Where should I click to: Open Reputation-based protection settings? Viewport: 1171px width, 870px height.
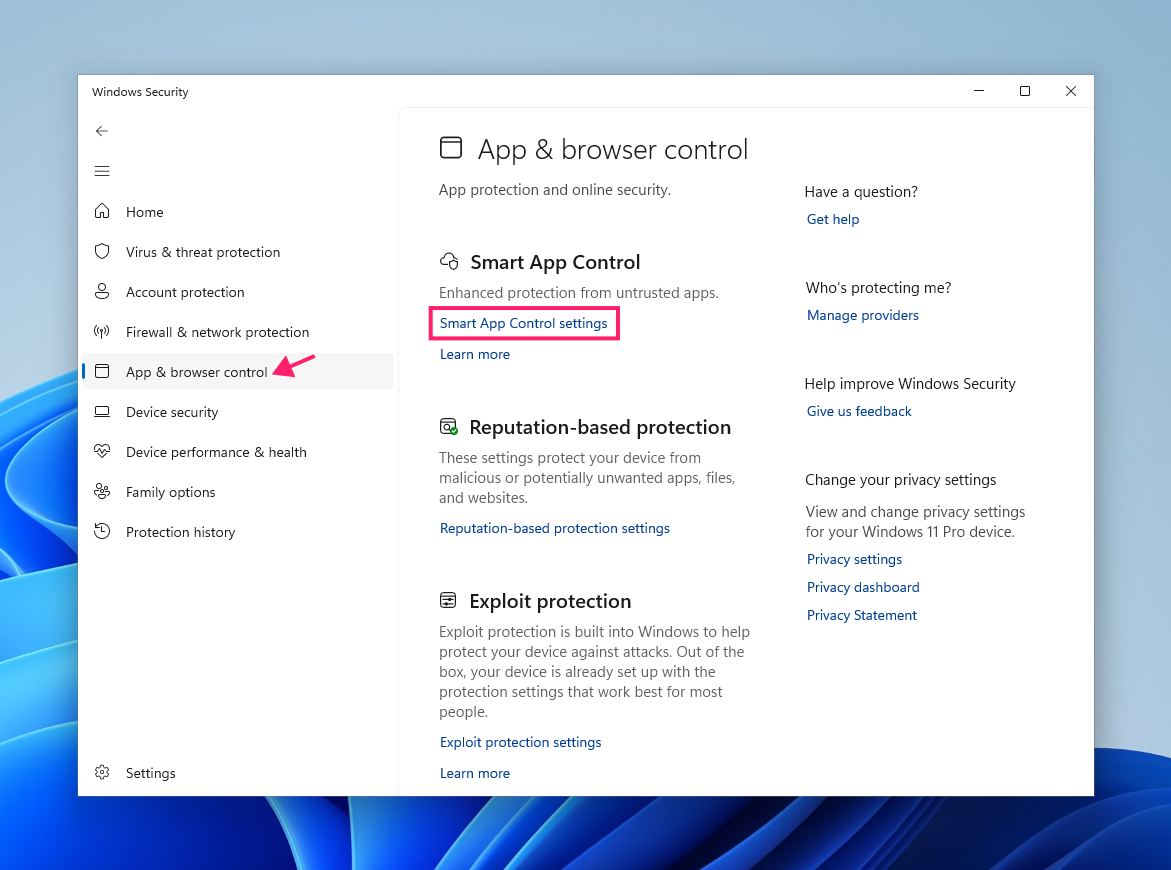pos(554,529)
